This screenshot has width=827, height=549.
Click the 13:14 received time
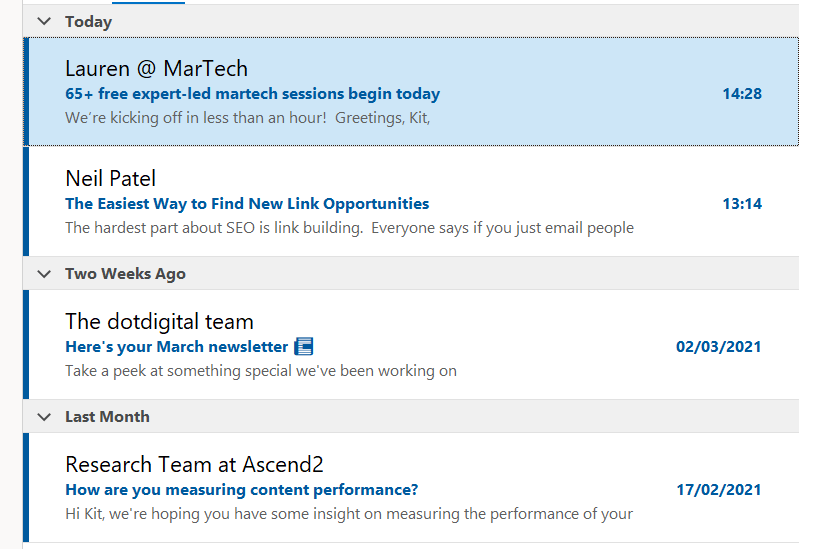(x=742, y=204)
